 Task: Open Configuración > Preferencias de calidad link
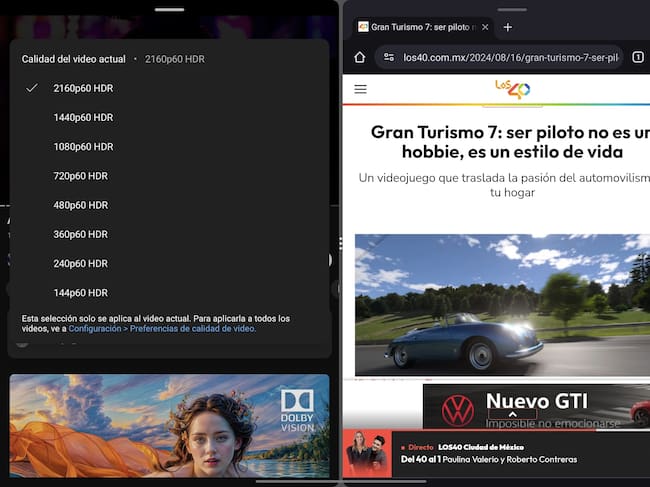tap(162, 328)
